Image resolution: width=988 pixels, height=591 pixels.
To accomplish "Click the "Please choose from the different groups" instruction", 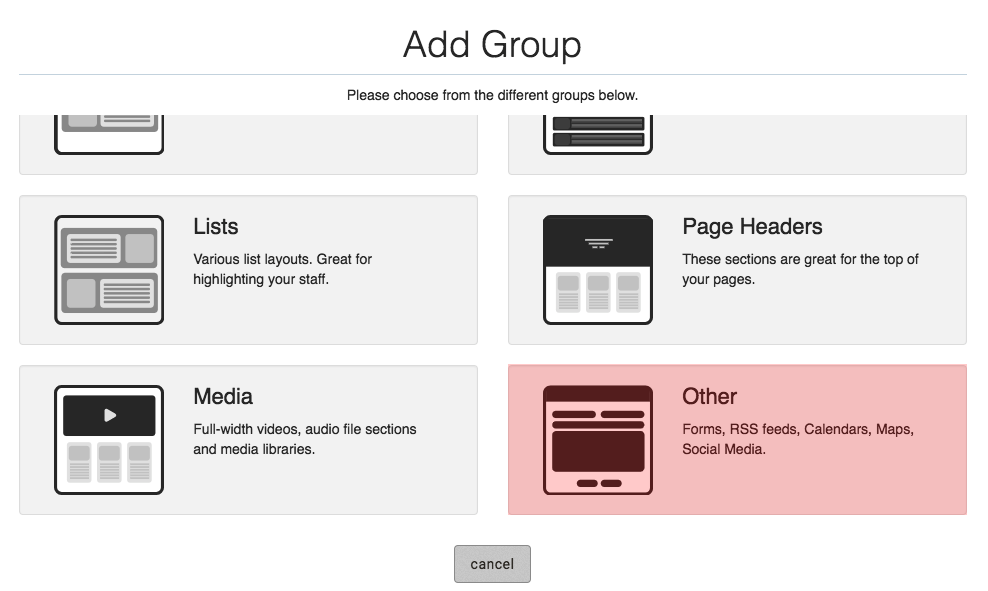I will click(x=492, y=96).
